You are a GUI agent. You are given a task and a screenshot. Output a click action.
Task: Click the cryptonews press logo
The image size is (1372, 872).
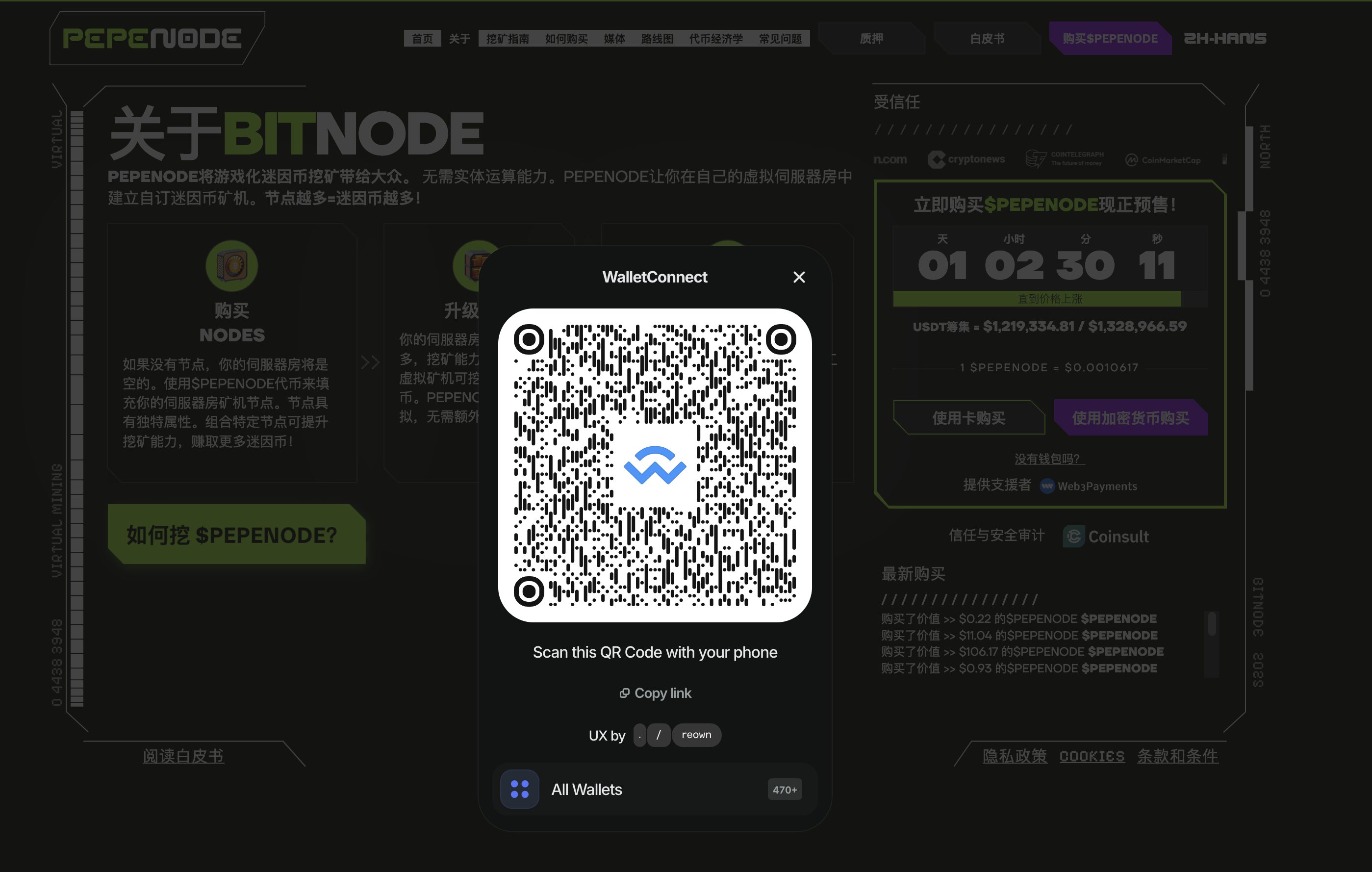tap(967, 159)
